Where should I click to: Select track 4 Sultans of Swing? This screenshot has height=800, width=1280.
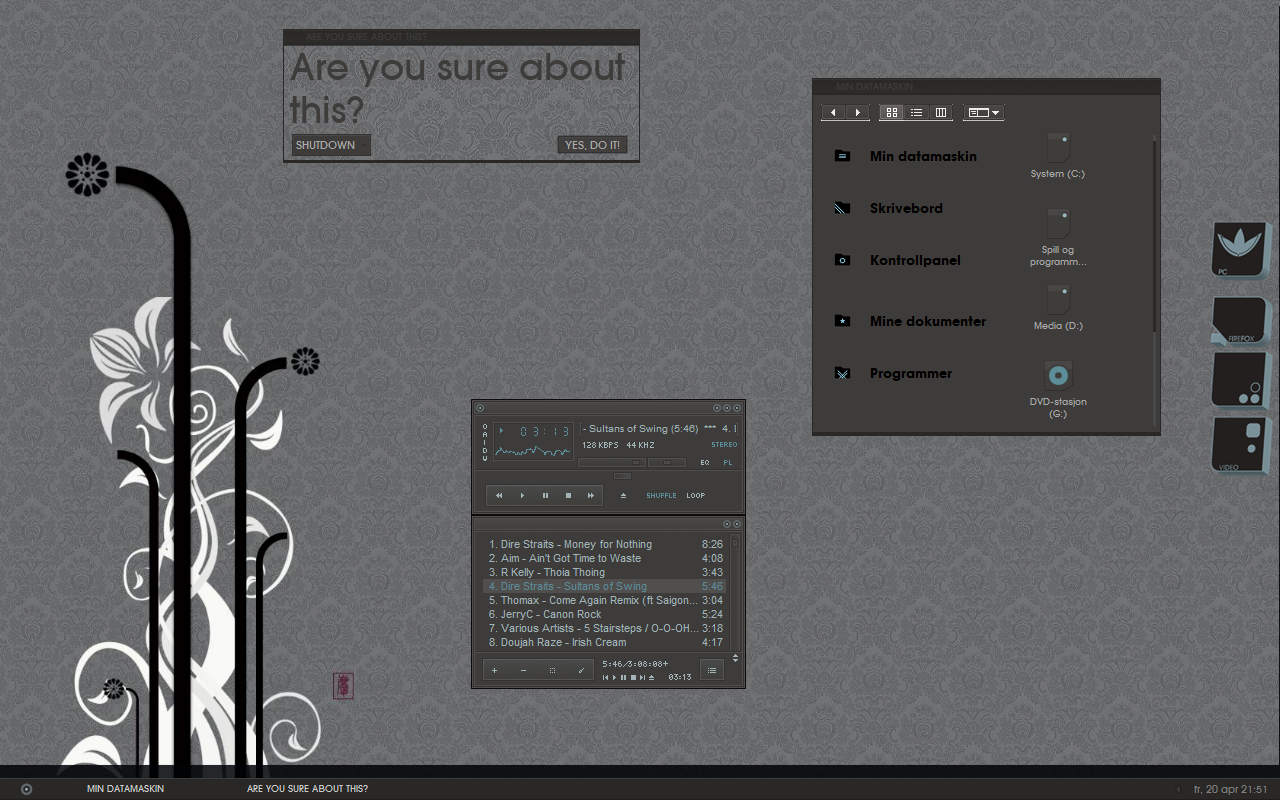606,586
